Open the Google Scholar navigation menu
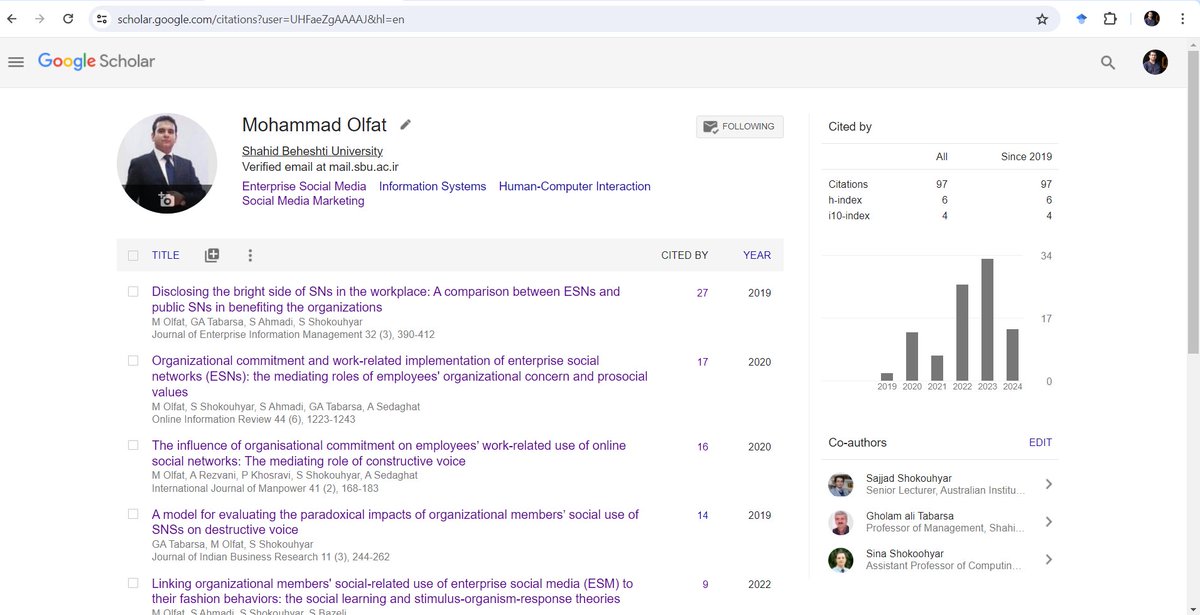Screen dimensions: 1200x615 click(16, 61)
